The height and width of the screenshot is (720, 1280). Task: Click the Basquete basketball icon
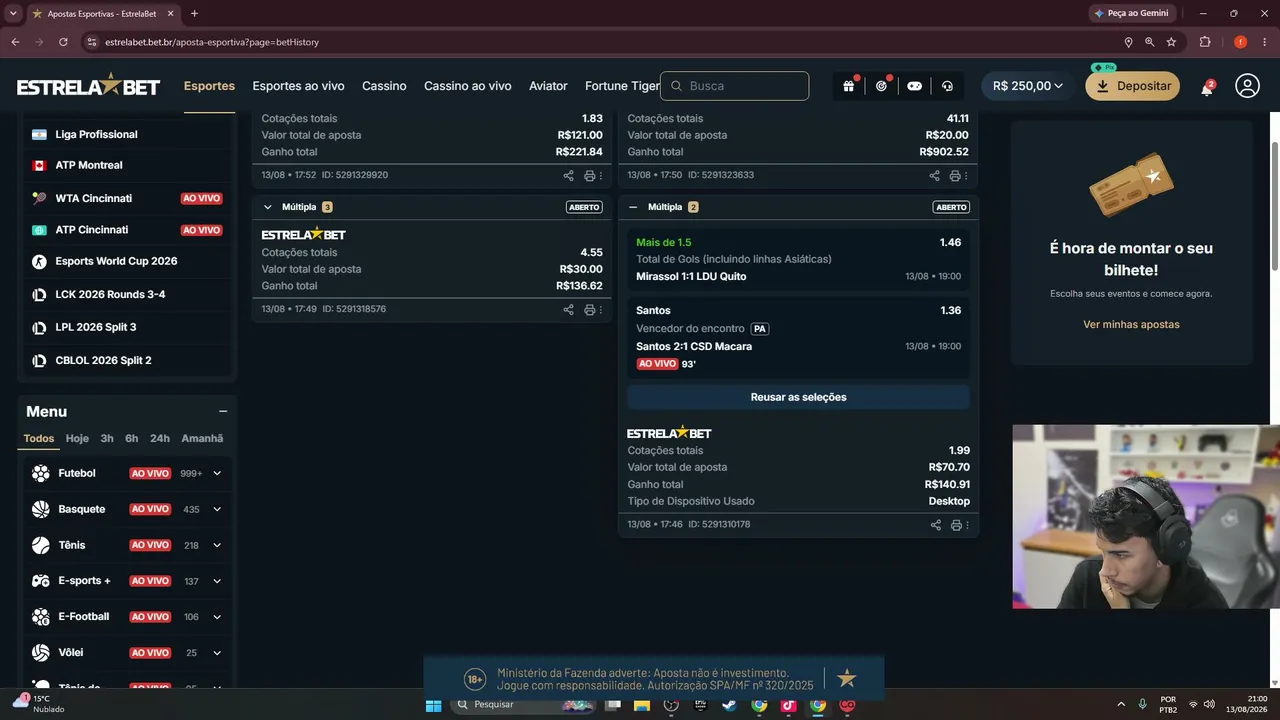[40, 509]
